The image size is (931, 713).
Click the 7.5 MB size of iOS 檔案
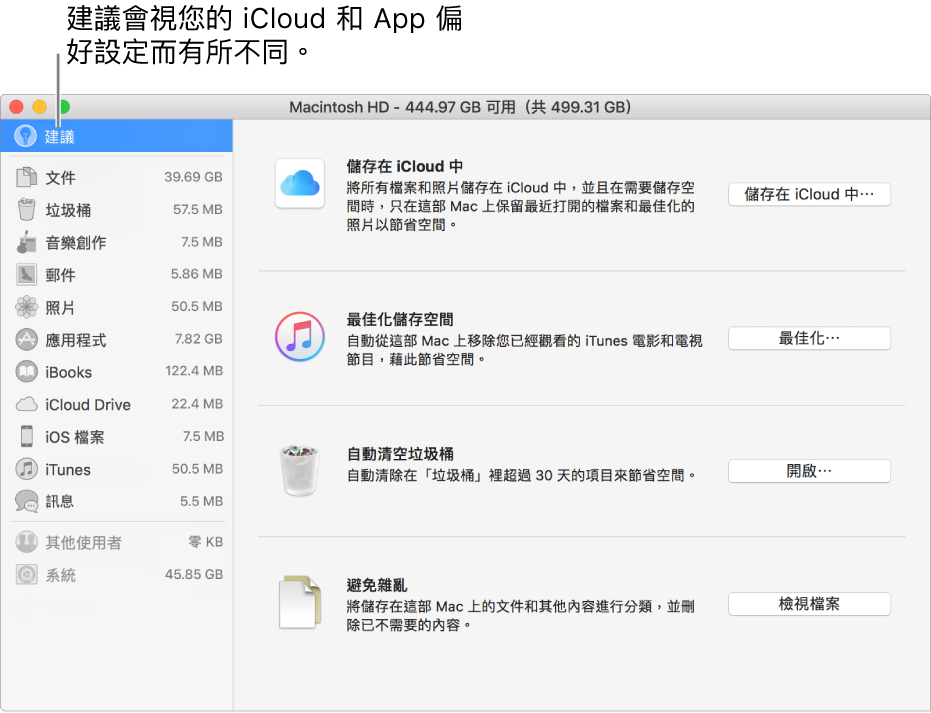[203, 436]
